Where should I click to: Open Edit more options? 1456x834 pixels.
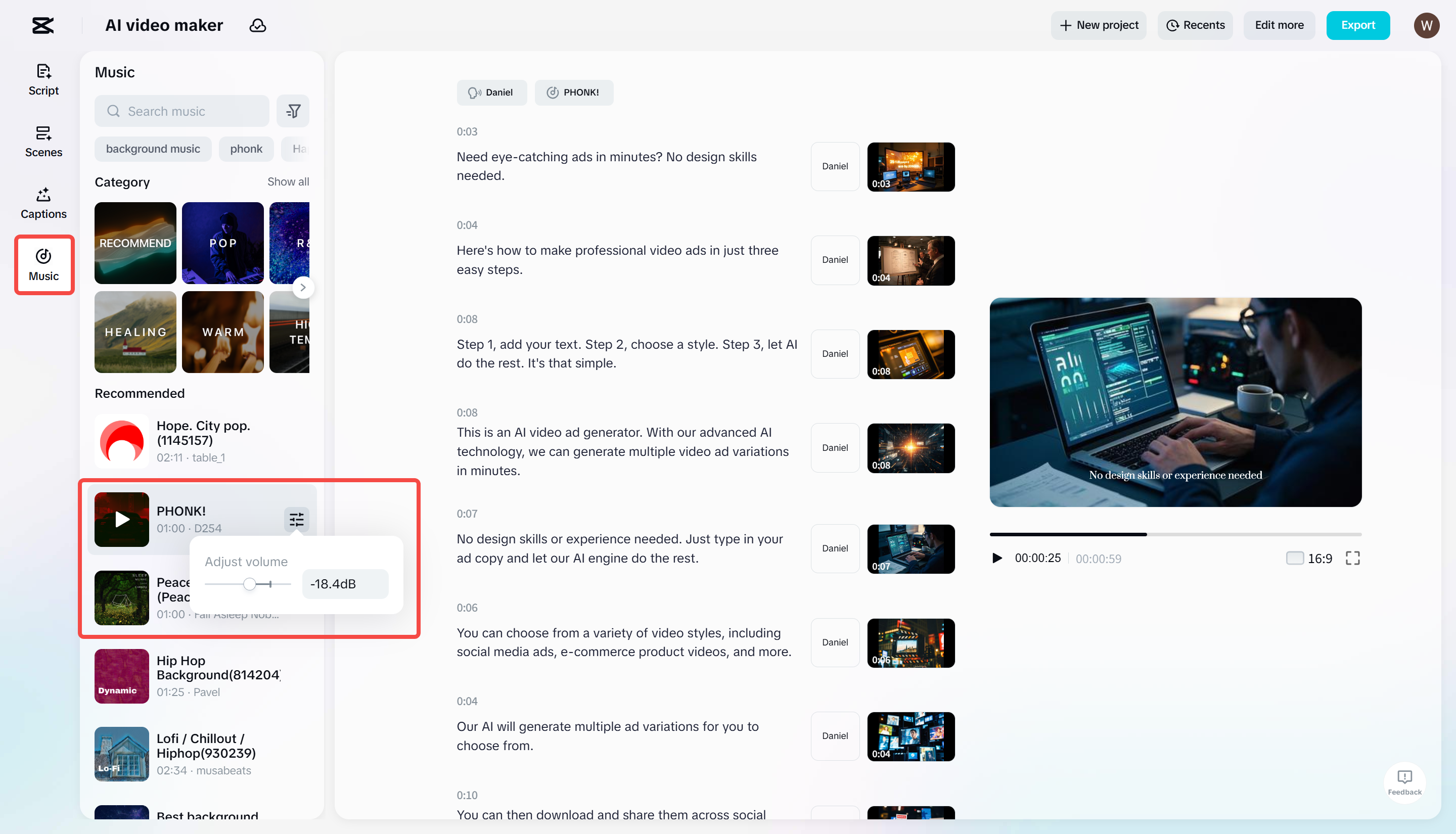1279,25
